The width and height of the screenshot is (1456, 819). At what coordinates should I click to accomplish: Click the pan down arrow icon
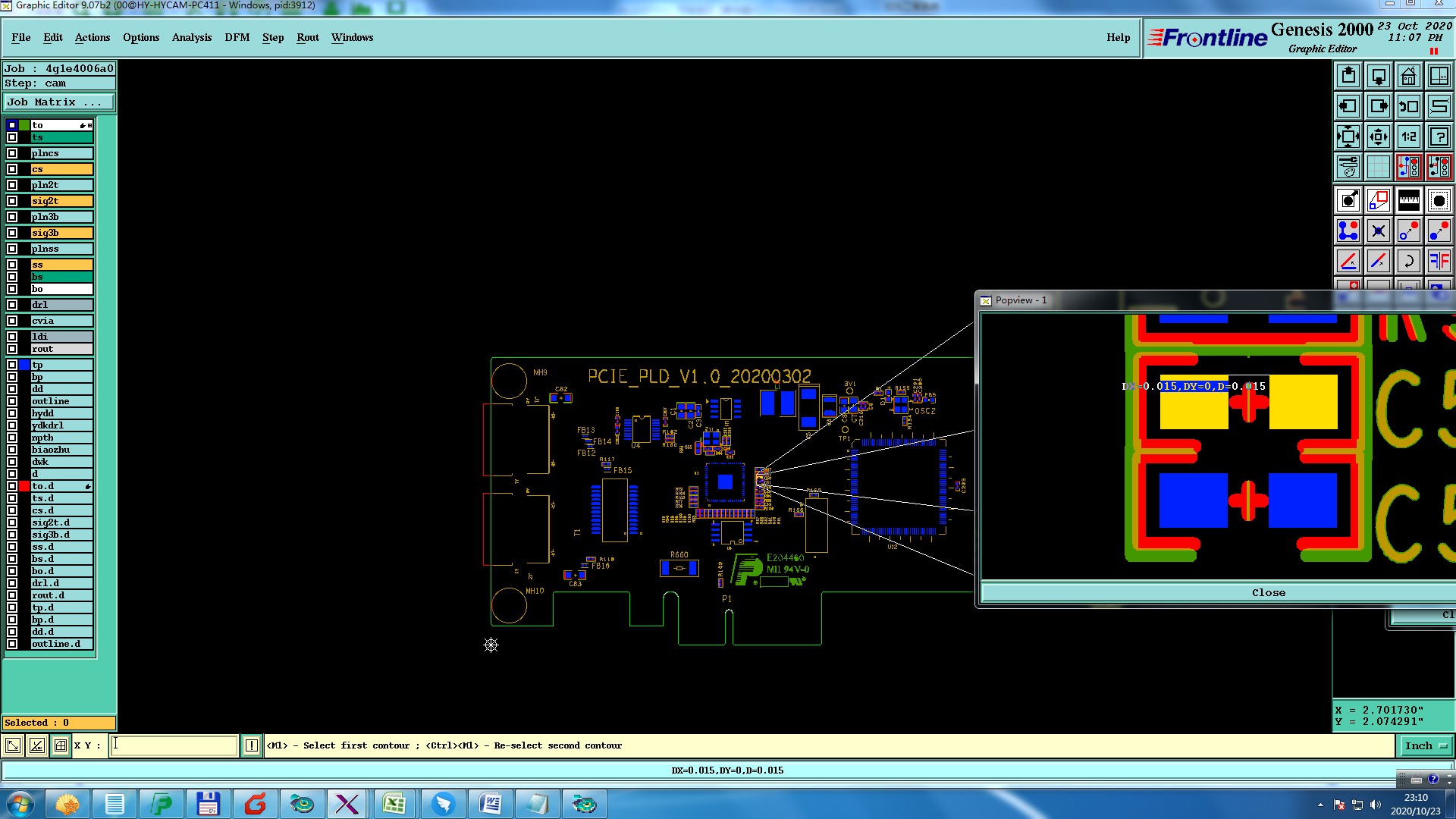tap(1379, 76)
